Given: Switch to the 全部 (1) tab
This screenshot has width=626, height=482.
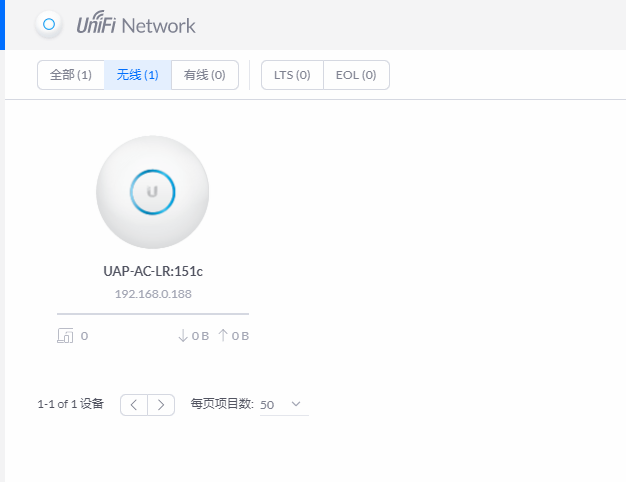Looking at the screenshot, I should 71,75.
